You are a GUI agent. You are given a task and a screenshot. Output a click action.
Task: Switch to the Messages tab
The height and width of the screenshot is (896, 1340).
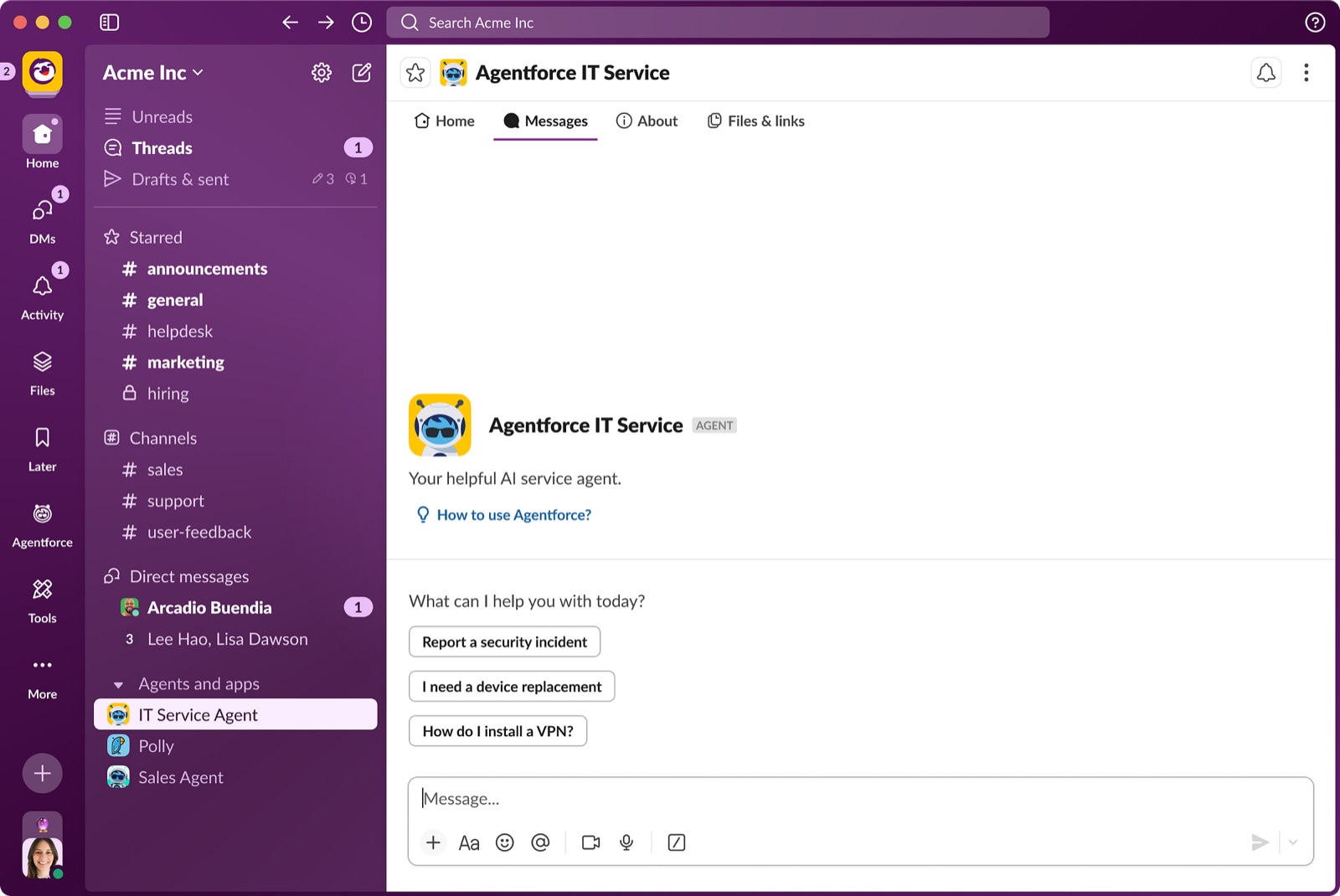click(x=545, y=121)
